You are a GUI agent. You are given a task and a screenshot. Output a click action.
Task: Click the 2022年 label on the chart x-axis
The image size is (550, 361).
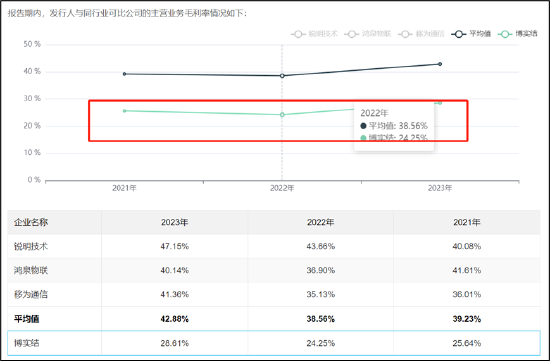[282, 188]
